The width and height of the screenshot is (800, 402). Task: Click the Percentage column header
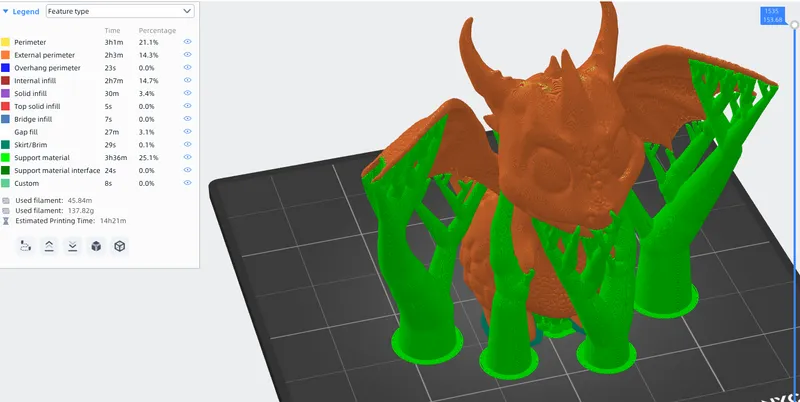tap(157, 31)
